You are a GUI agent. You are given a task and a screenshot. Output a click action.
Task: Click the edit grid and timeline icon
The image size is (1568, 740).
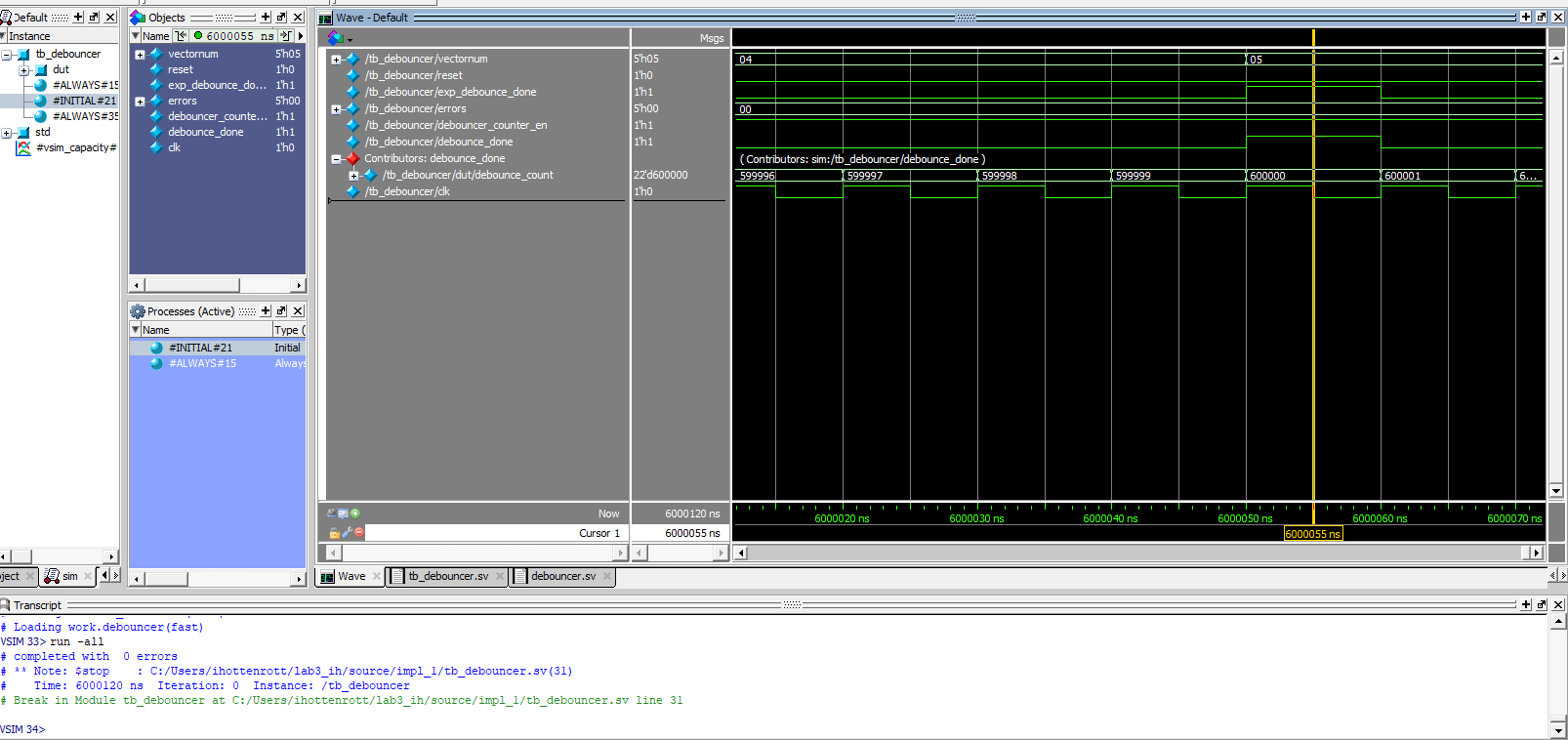(344, 514)
